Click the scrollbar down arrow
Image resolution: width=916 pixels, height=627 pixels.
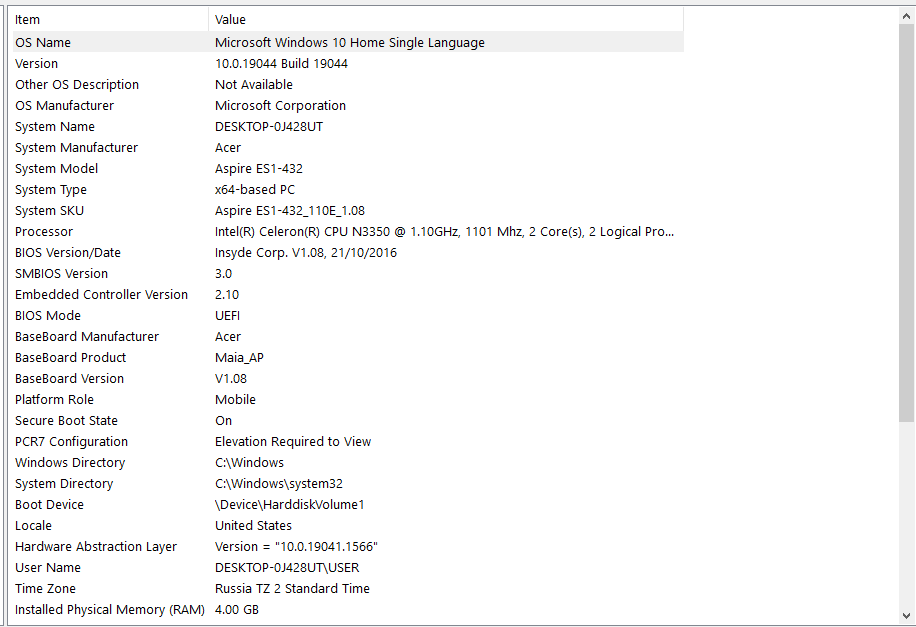(906, 615)
